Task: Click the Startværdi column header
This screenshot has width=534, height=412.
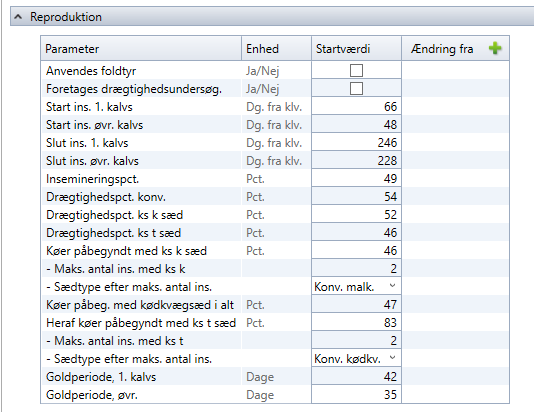Action: click(356, 49)
